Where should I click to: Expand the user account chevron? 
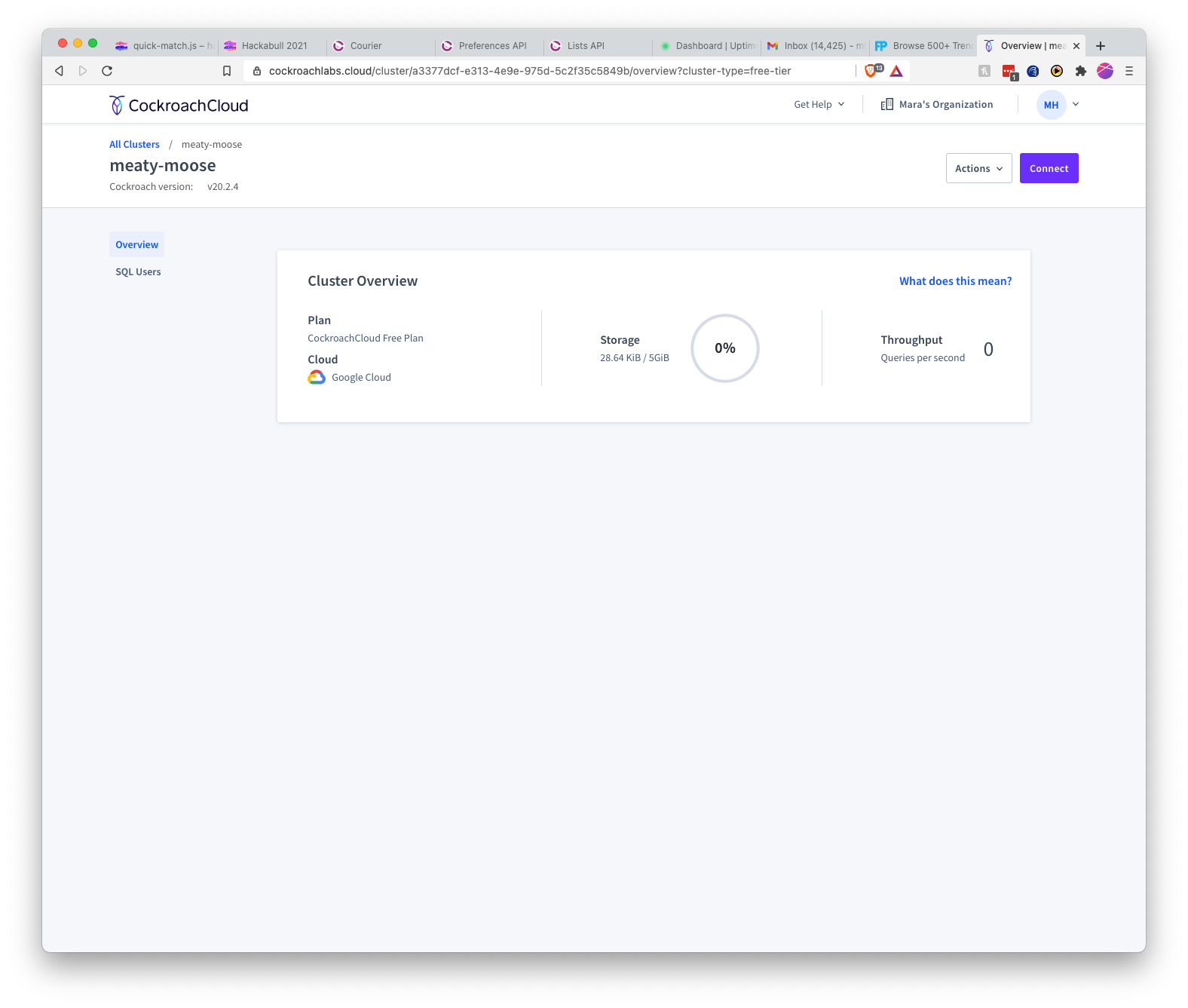(x=1076, y=105)
